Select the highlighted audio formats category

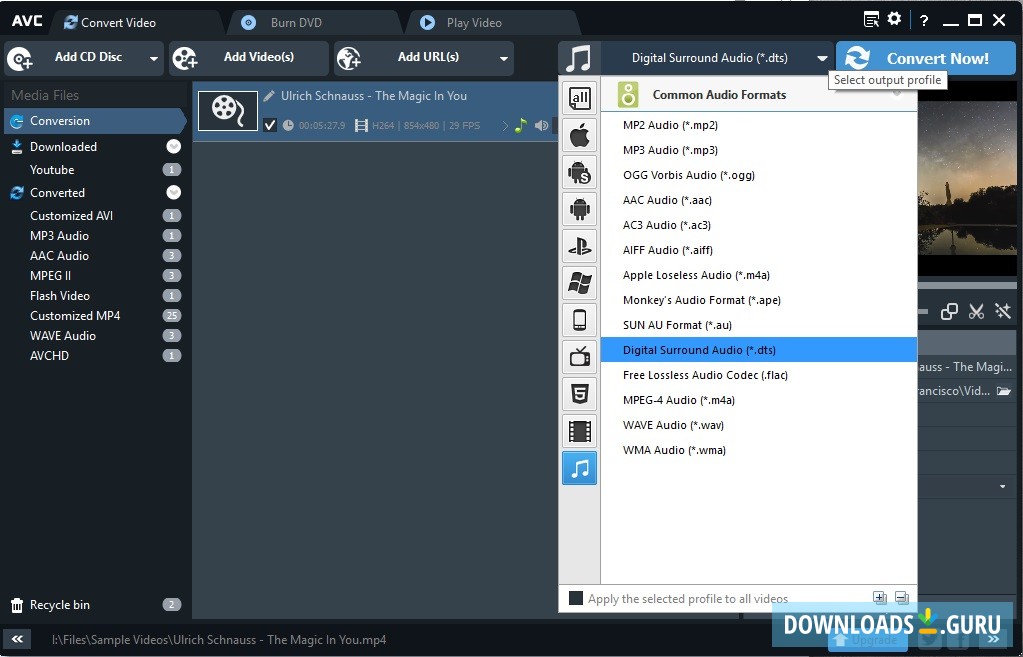(x=579, y=468)
